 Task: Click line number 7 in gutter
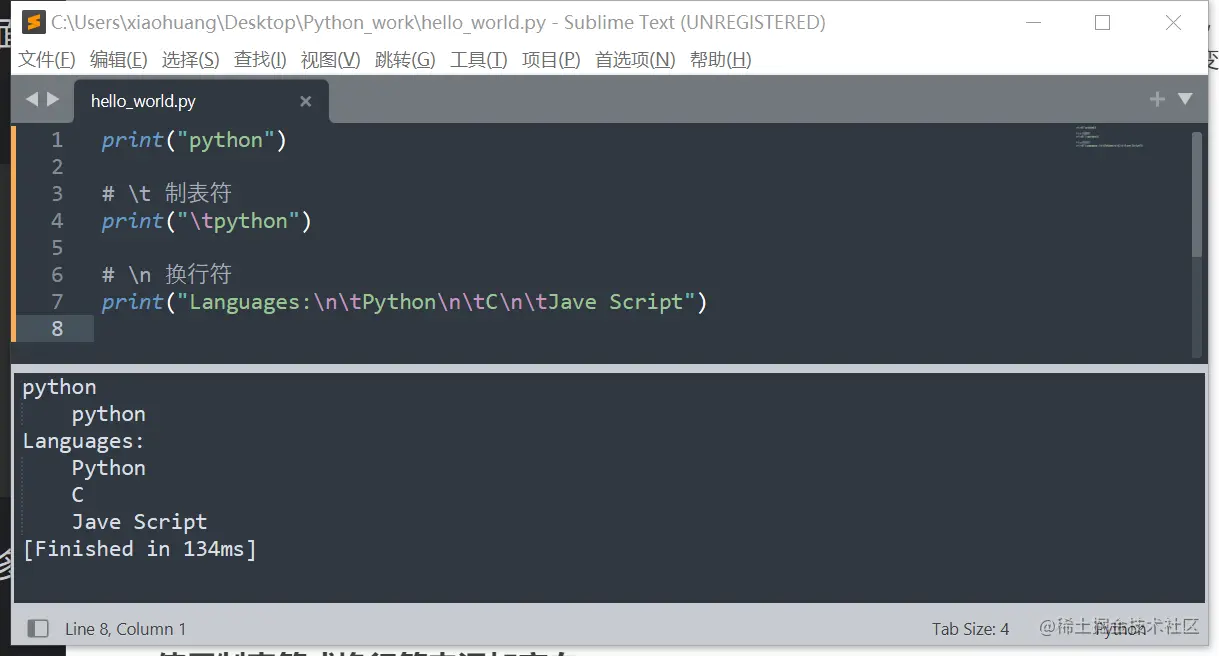pyautogui.click(x=57, y=302)
